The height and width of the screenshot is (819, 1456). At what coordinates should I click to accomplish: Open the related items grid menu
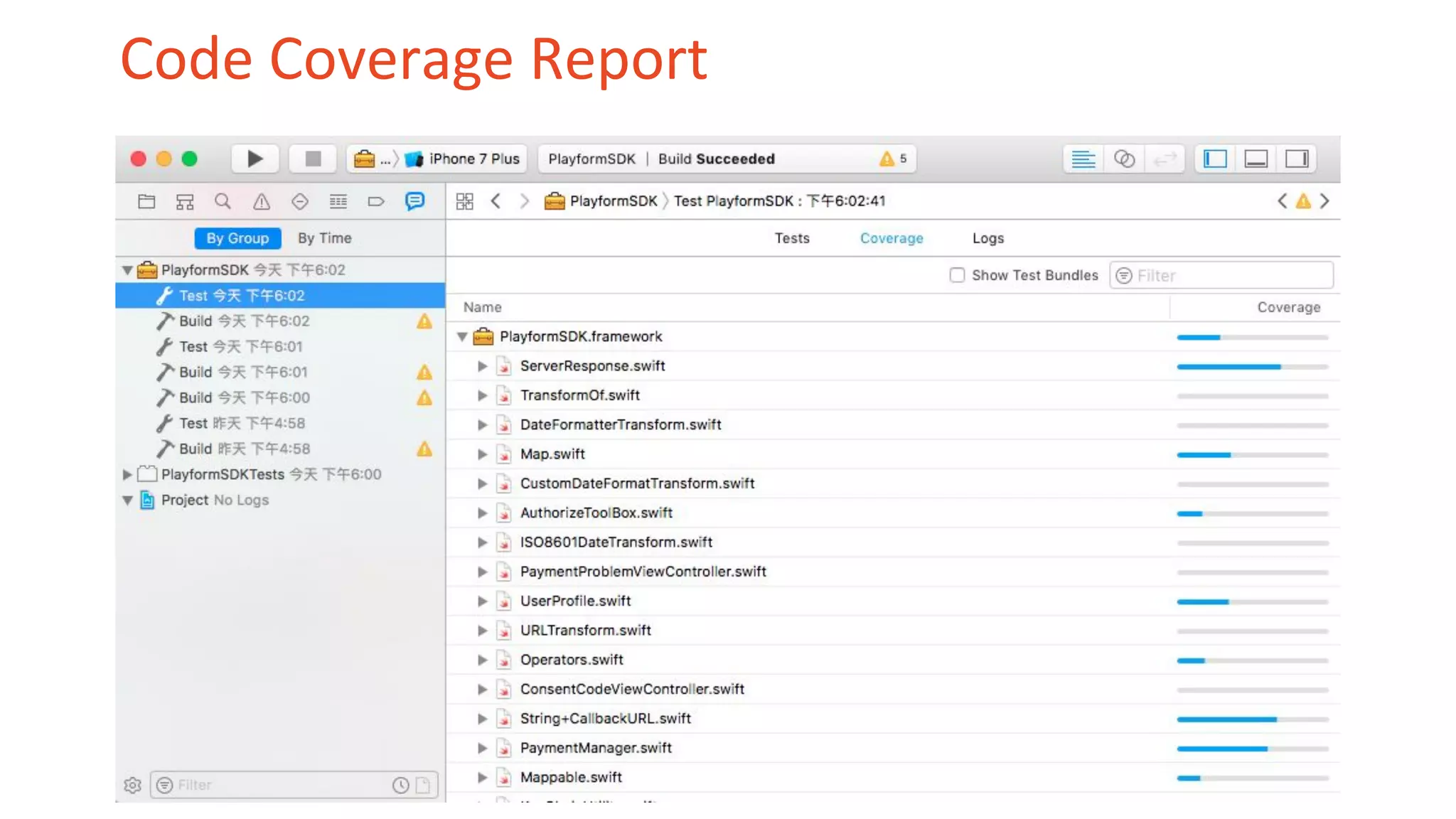point(464,201)
